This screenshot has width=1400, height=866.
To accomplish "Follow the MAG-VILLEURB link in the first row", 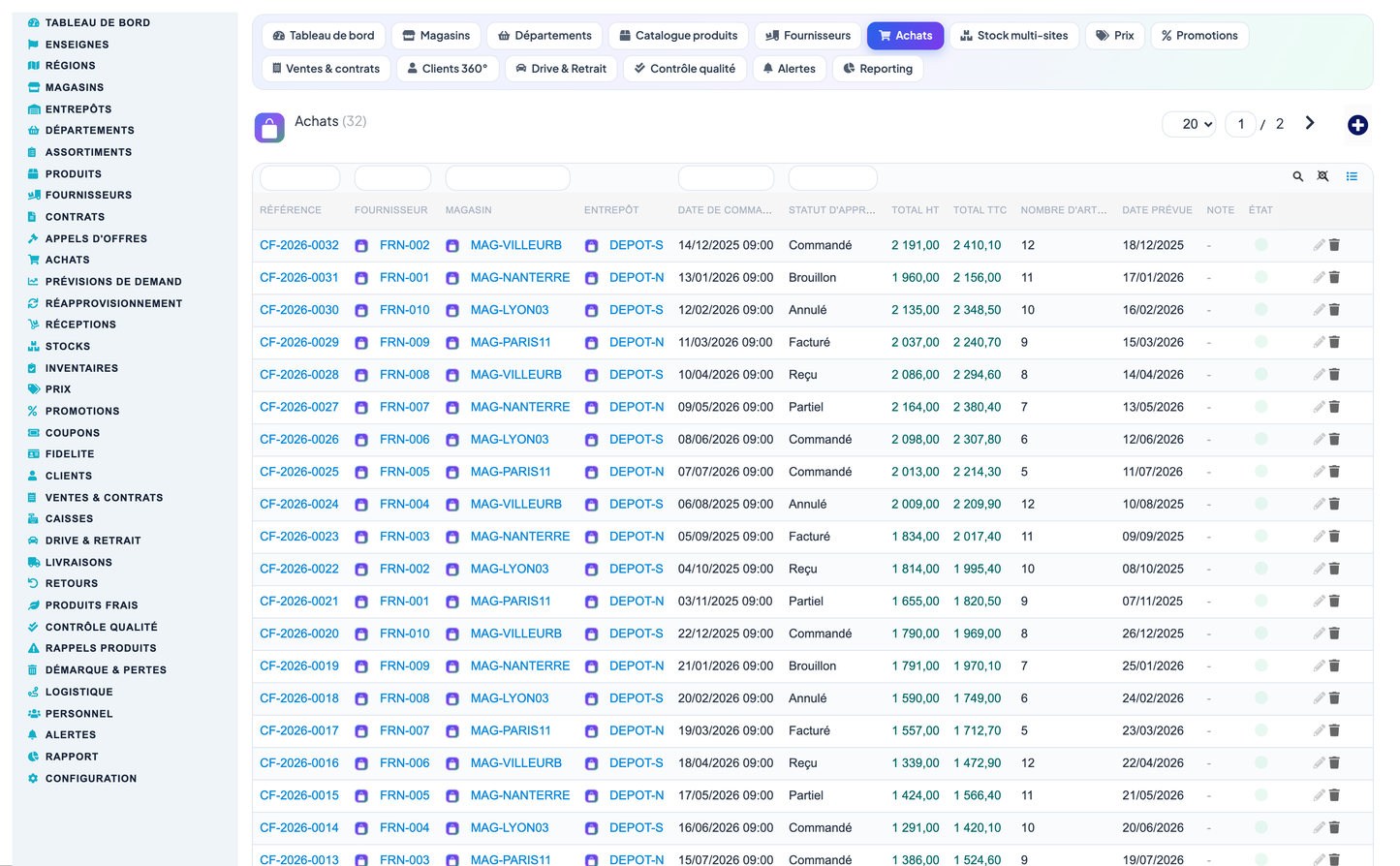I will pos(515,245).
